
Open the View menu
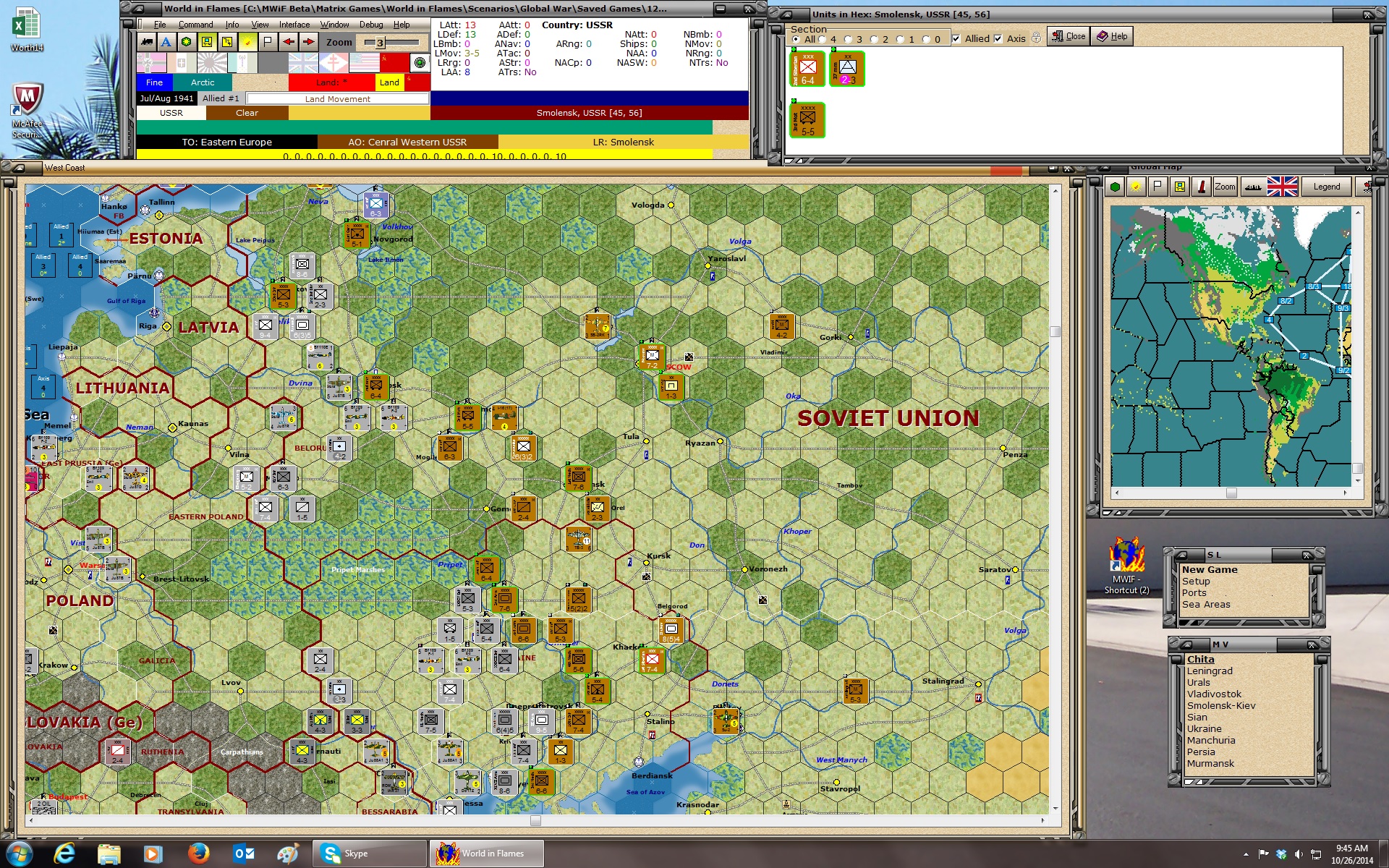tap(260, 25)
